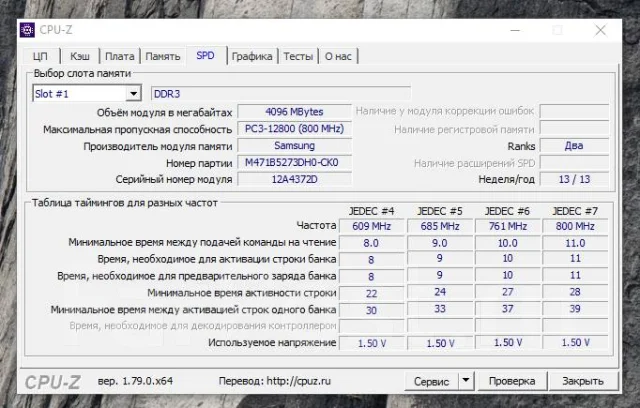The image size is (640, 408).
Task: Click the 10.0 CAS latency cell
Action: [x=508, y=243]
